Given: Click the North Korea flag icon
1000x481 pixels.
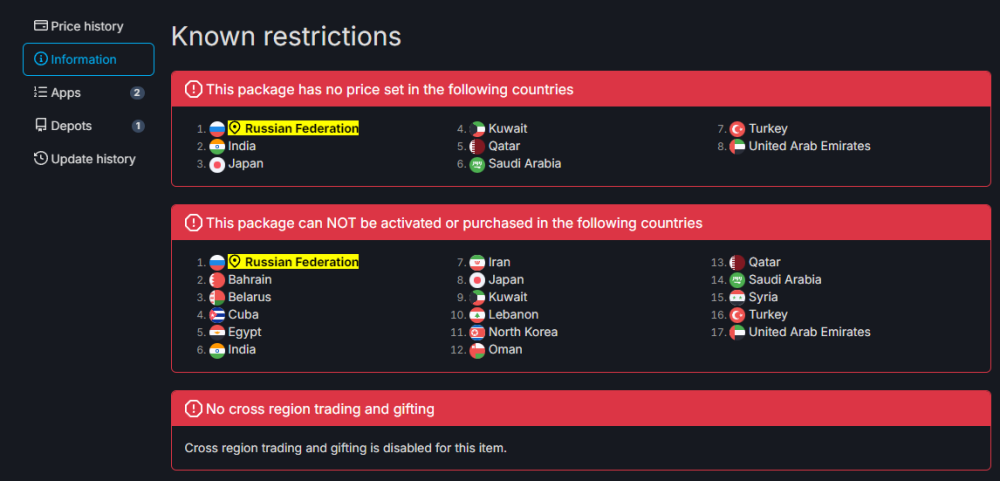Looking at the screenshot, I should click(477, 332).
